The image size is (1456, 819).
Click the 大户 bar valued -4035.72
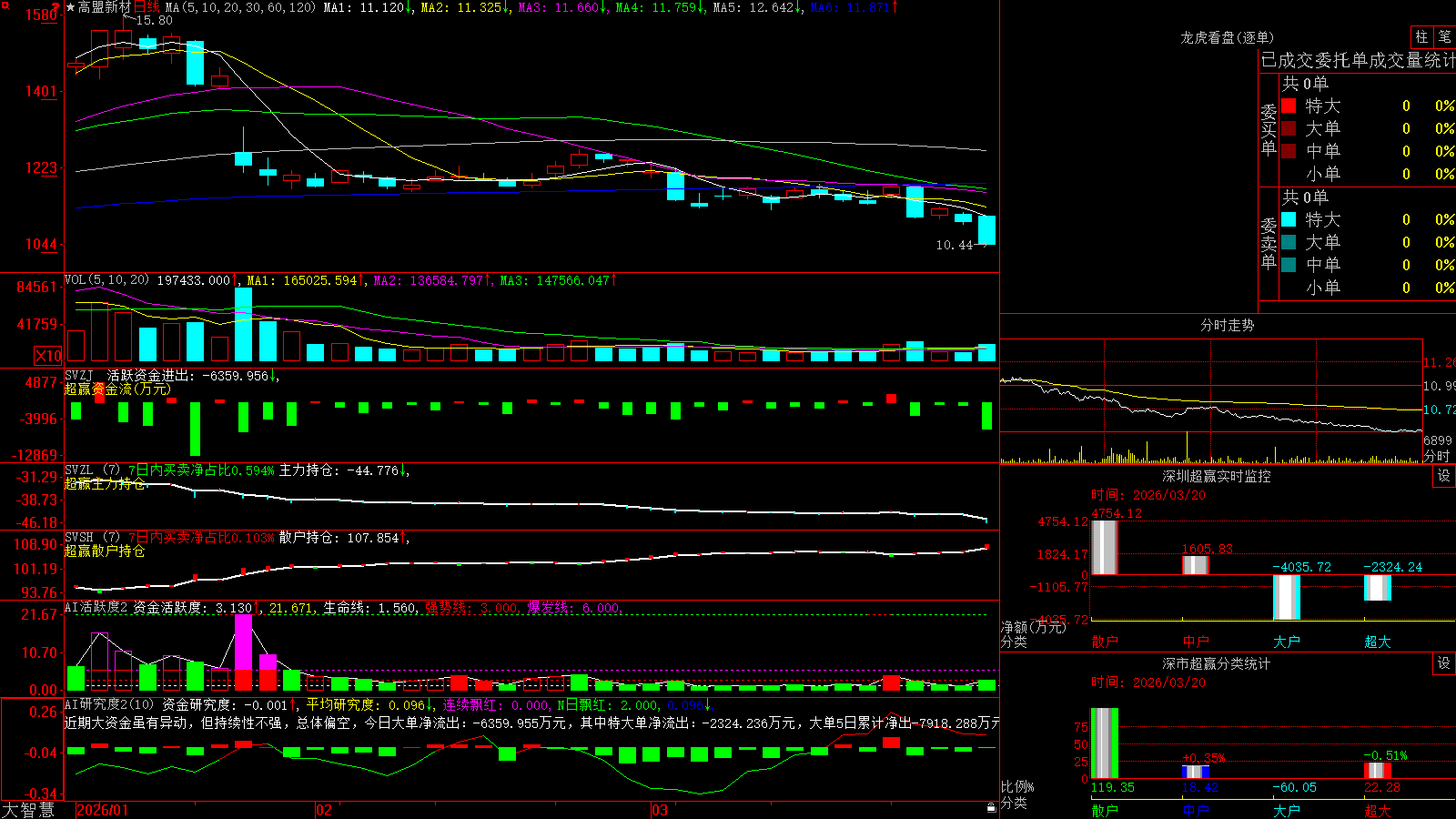click(1287, 598)
